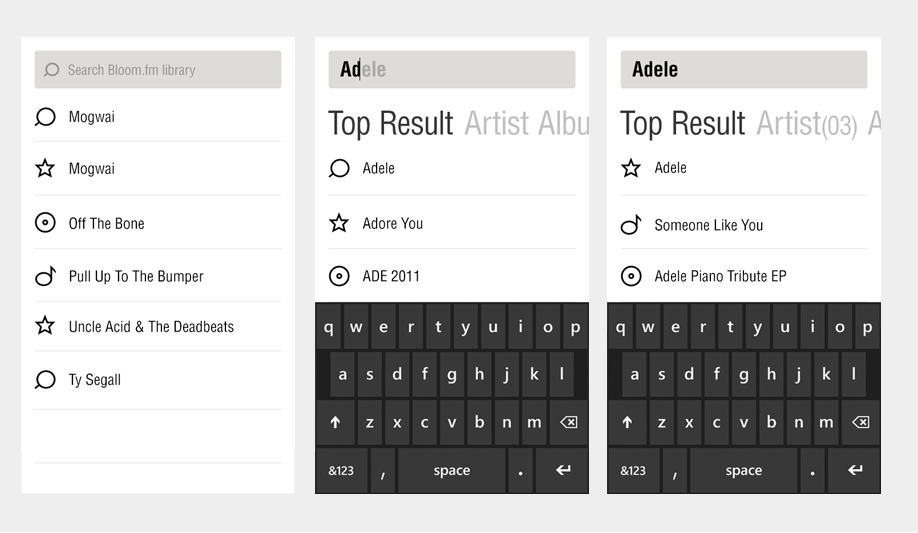918x533 pixels.
Task: Tap the search magnifier icon in Bloom.fm search bar
Action: tap(51, 70)
